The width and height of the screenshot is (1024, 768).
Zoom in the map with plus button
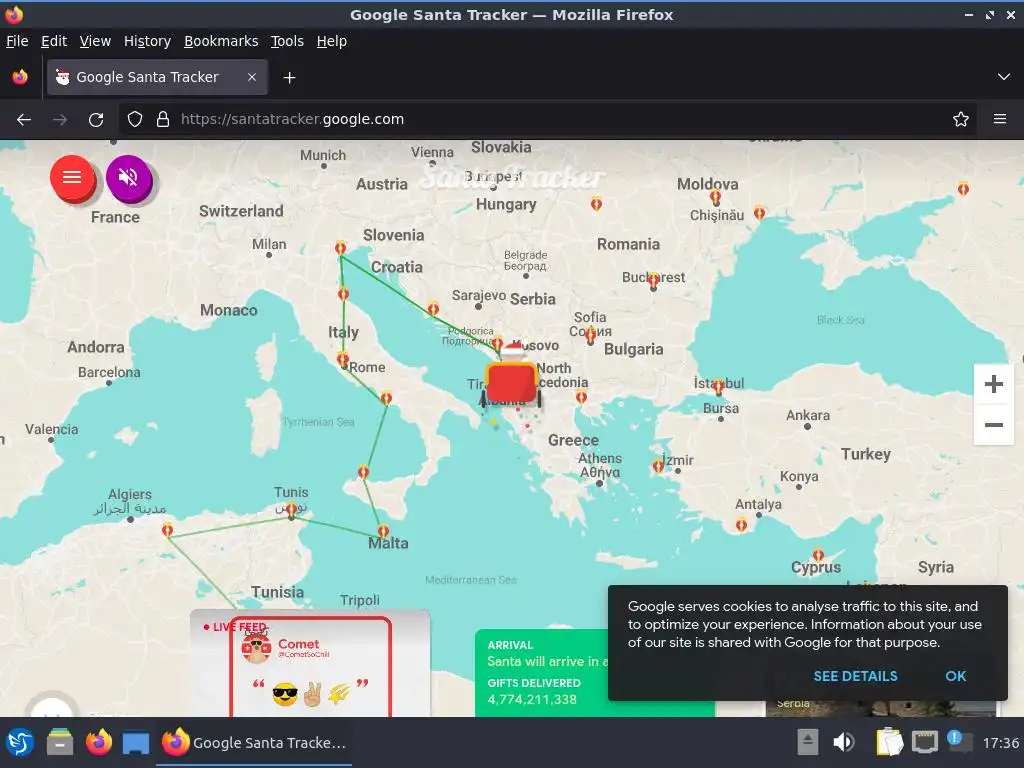pyautogui.click(x=993, y=384)
